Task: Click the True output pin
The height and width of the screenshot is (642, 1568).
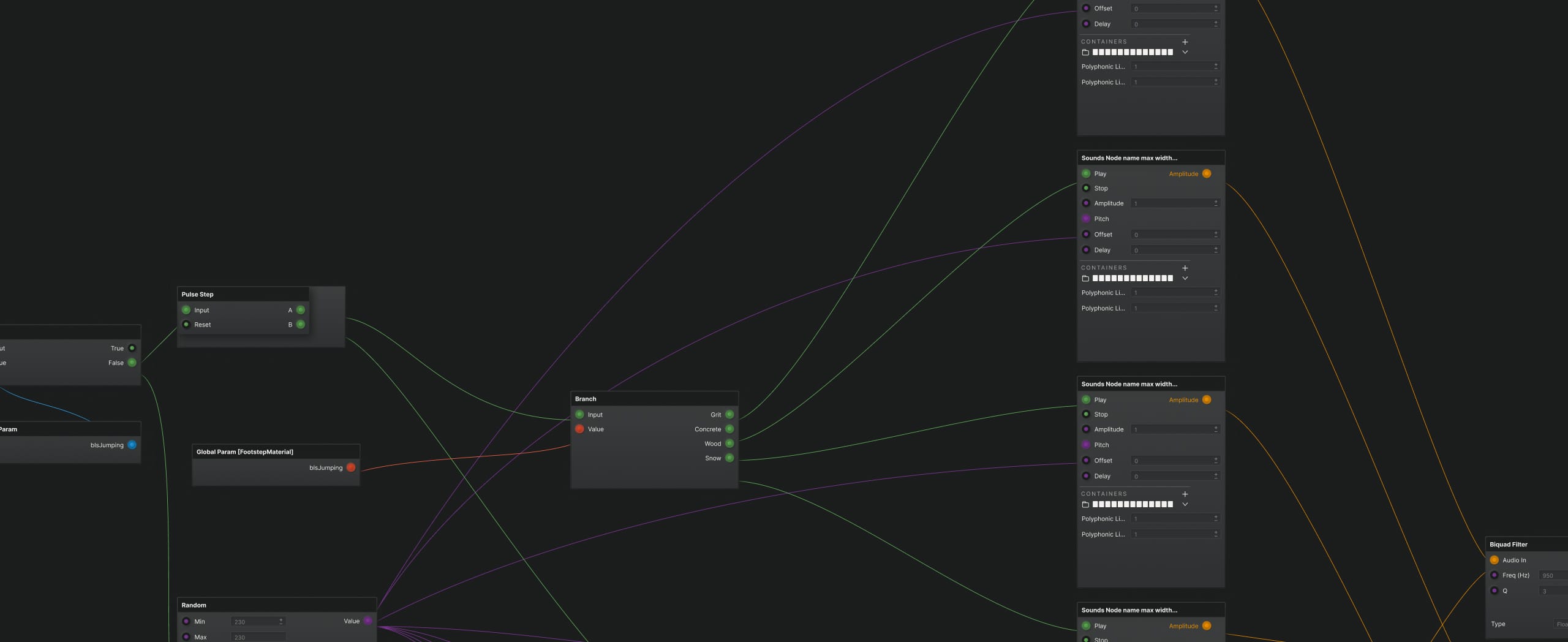Action: pos(132,348)
